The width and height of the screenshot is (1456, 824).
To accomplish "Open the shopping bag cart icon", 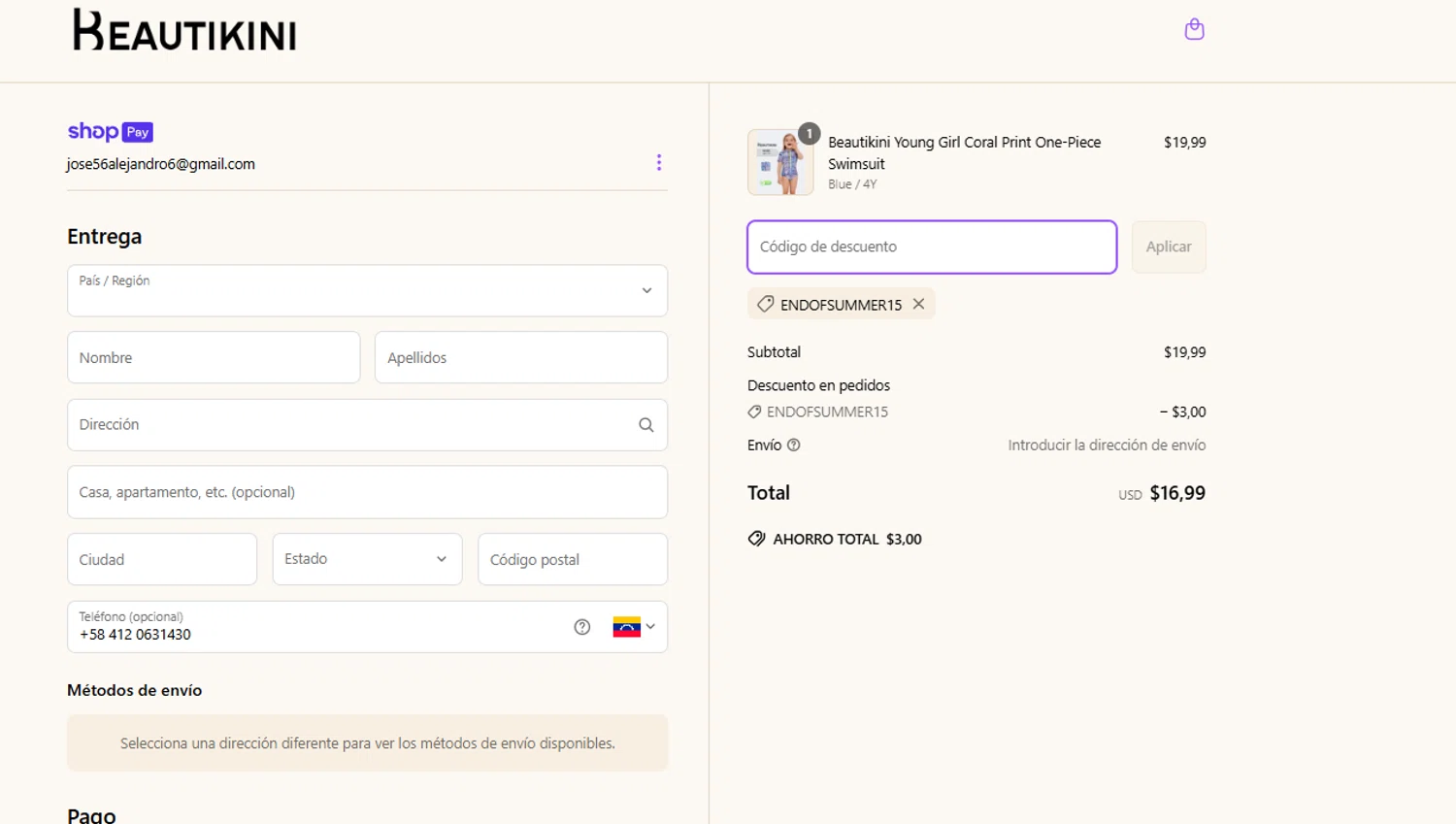I will pos(1194,29).
